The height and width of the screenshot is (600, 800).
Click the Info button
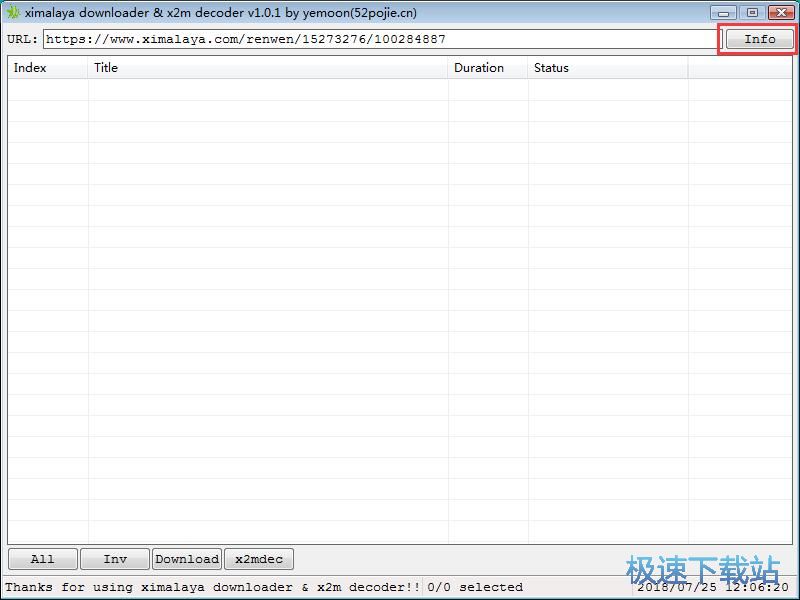760,39
